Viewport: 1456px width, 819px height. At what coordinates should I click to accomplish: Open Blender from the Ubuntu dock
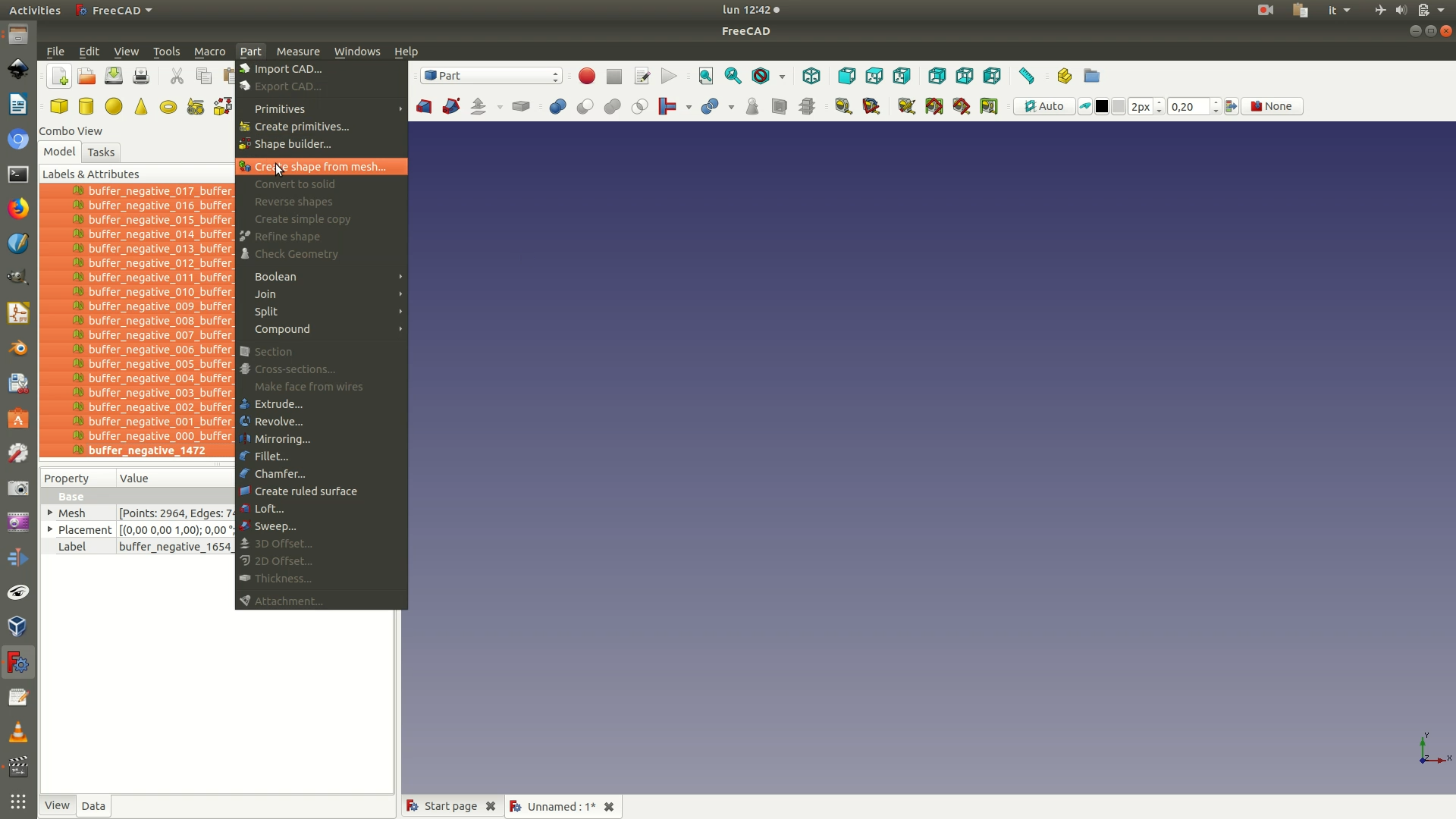point(18,348)
